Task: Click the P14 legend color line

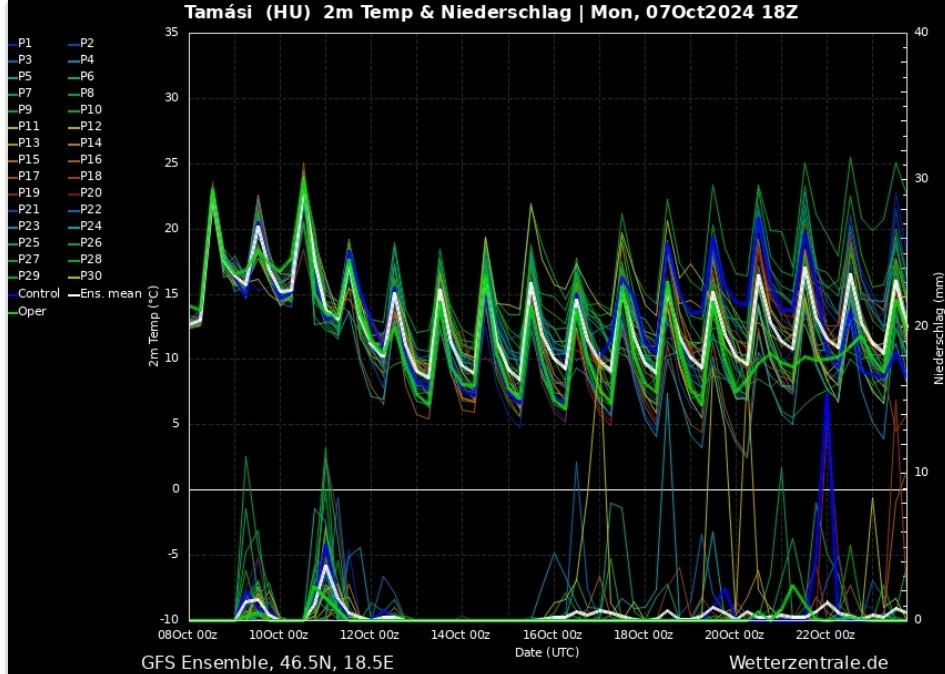Action: 73,144
